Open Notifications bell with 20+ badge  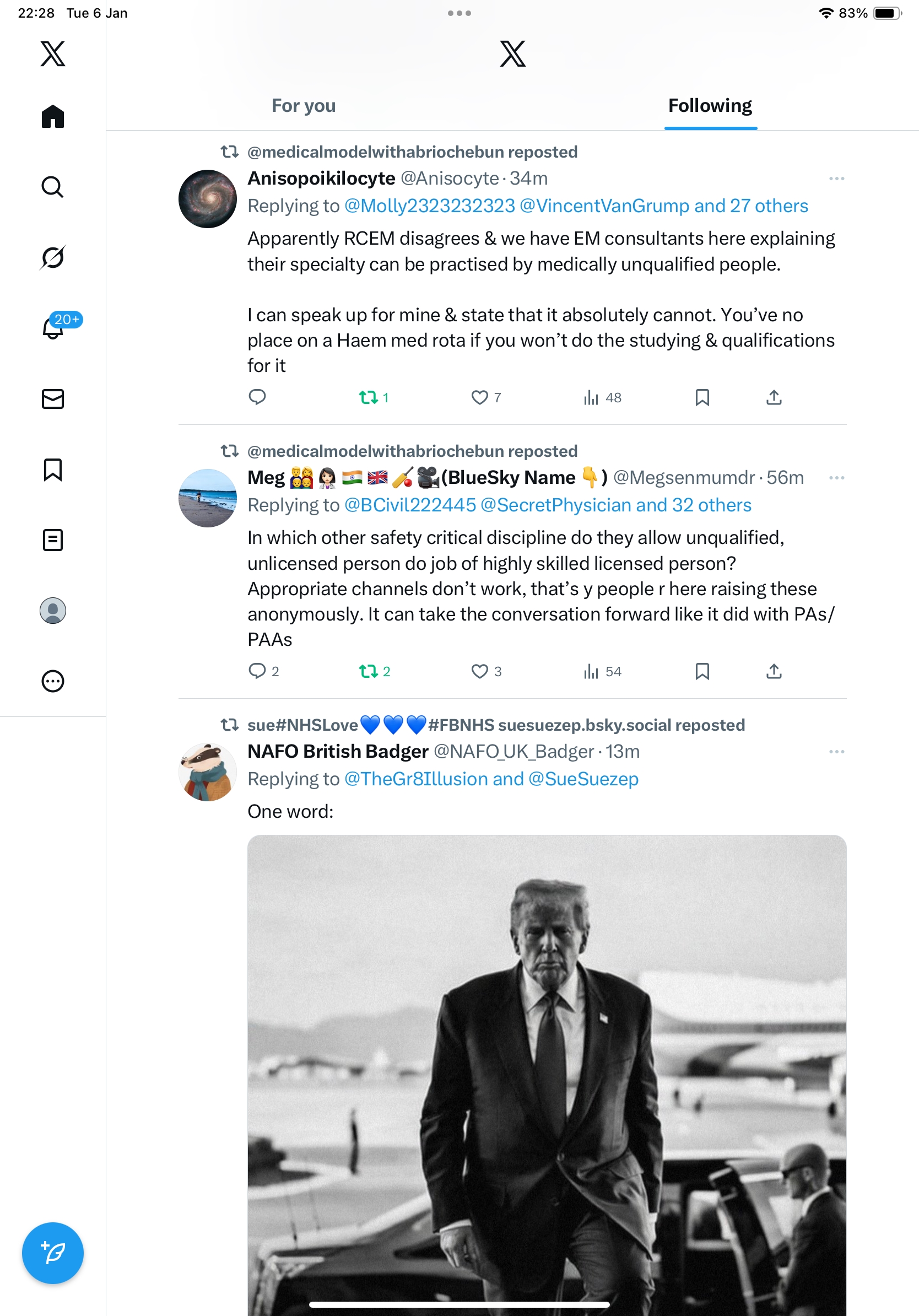[53, 328]
